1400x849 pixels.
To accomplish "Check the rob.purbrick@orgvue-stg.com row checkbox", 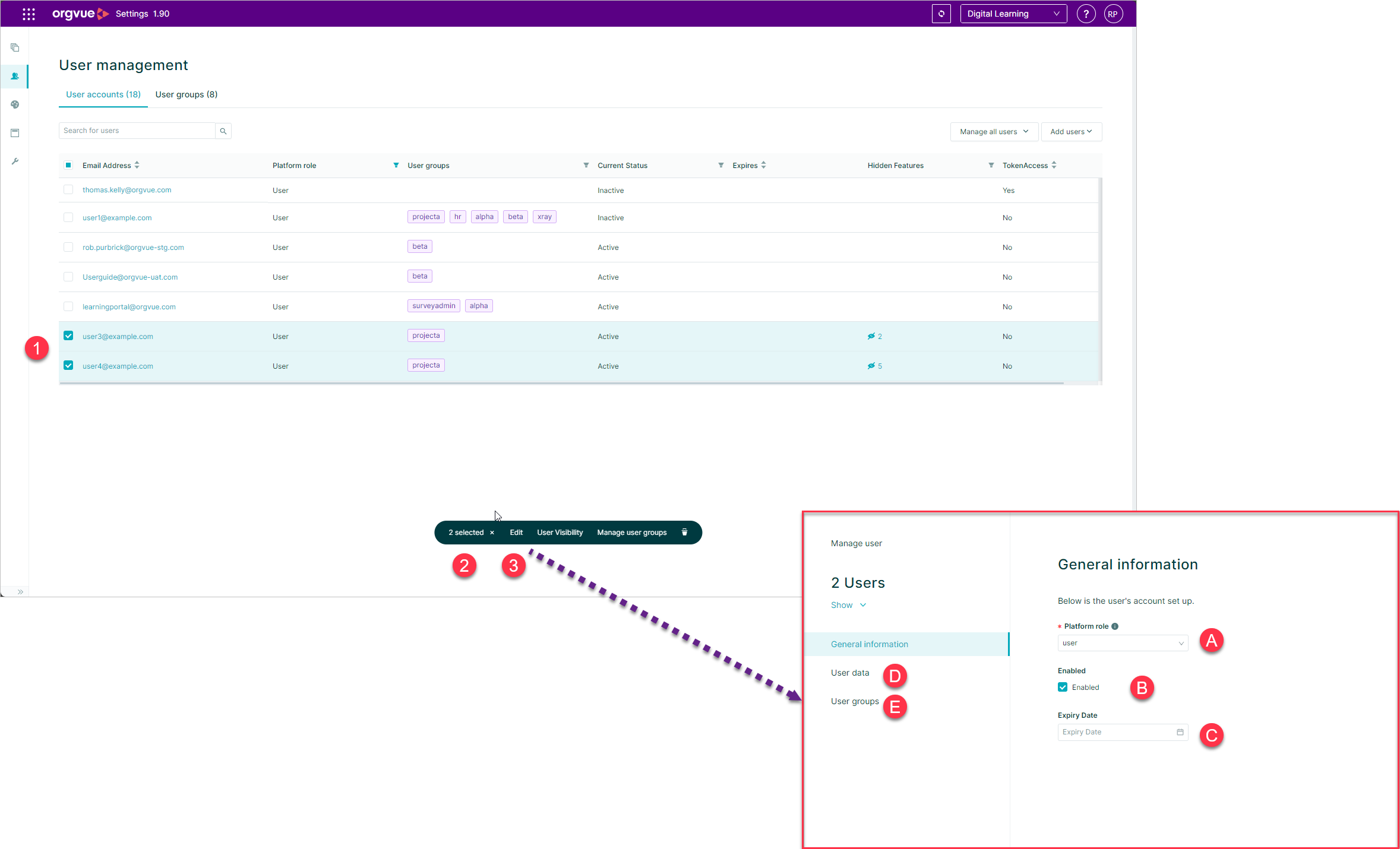I will [68, 247].
